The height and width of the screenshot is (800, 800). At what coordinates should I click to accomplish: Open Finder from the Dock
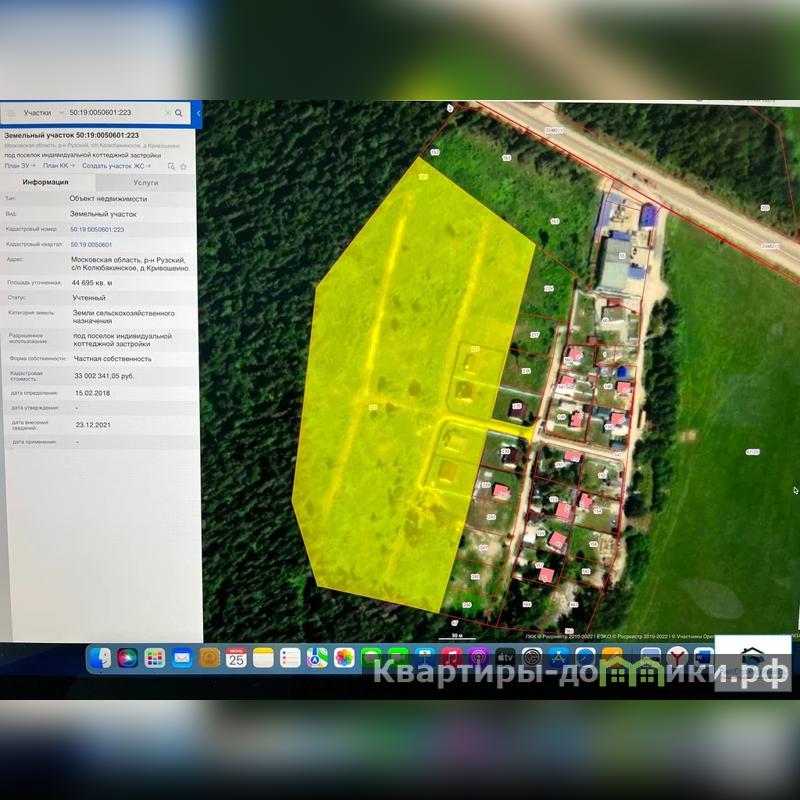point(100,657)
